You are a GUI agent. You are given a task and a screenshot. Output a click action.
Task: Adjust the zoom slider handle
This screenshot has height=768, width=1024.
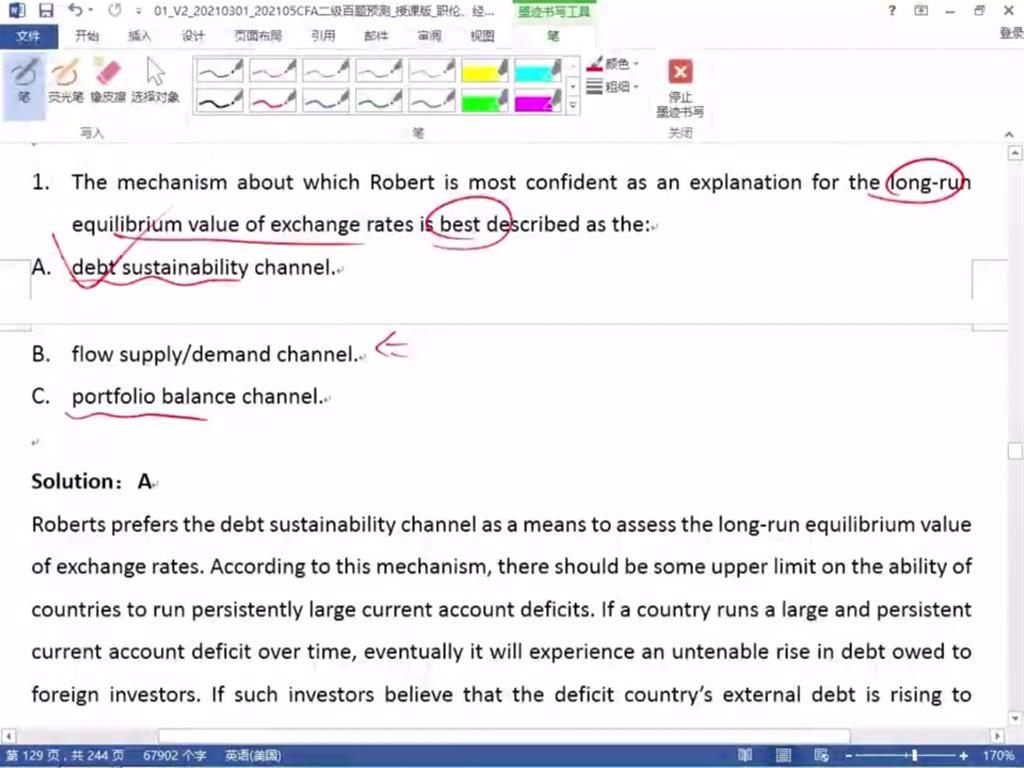[x=915, y=756]
